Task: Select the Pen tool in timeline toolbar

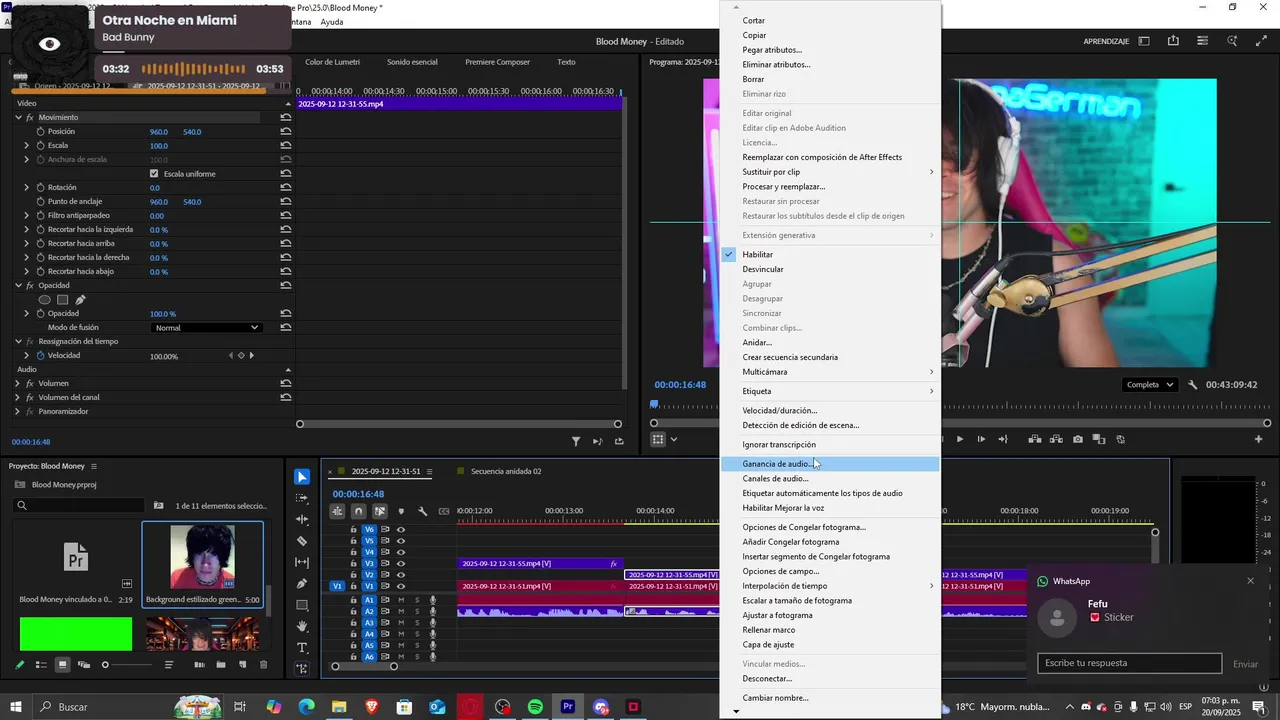Action: [302, 584]
